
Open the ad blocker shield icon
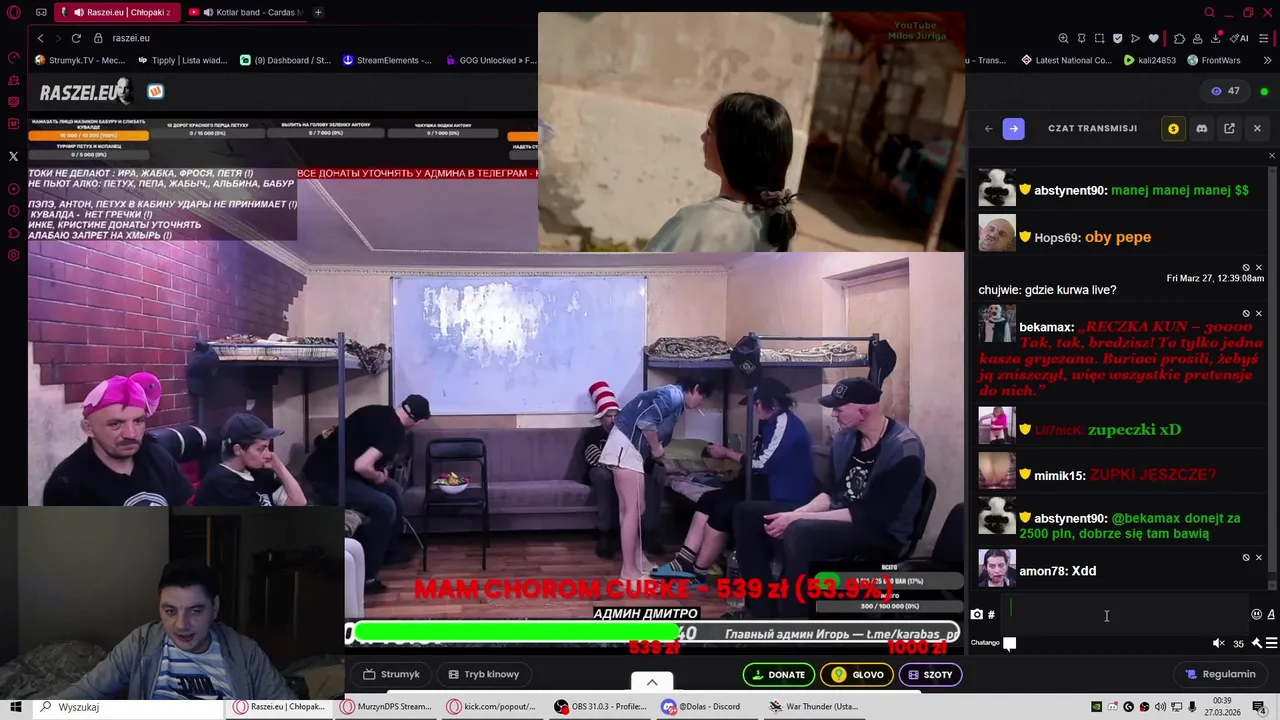coord(1117,38)
